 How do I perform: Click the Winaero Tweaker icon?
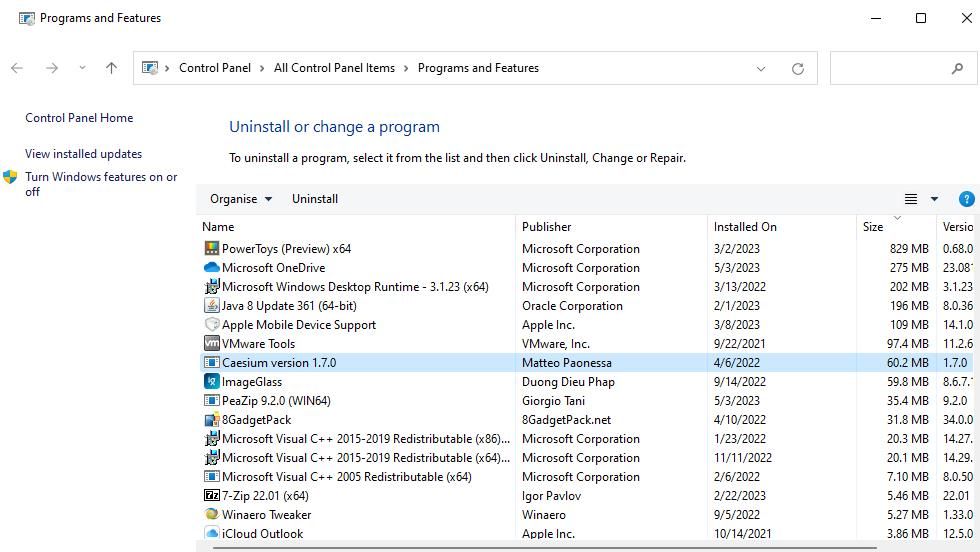212,514
